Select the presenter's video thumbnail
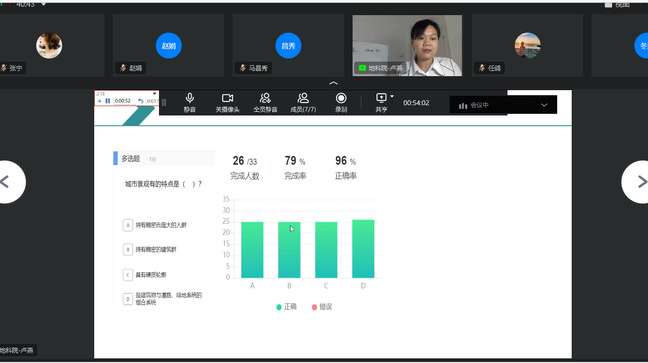 [407, 45]
